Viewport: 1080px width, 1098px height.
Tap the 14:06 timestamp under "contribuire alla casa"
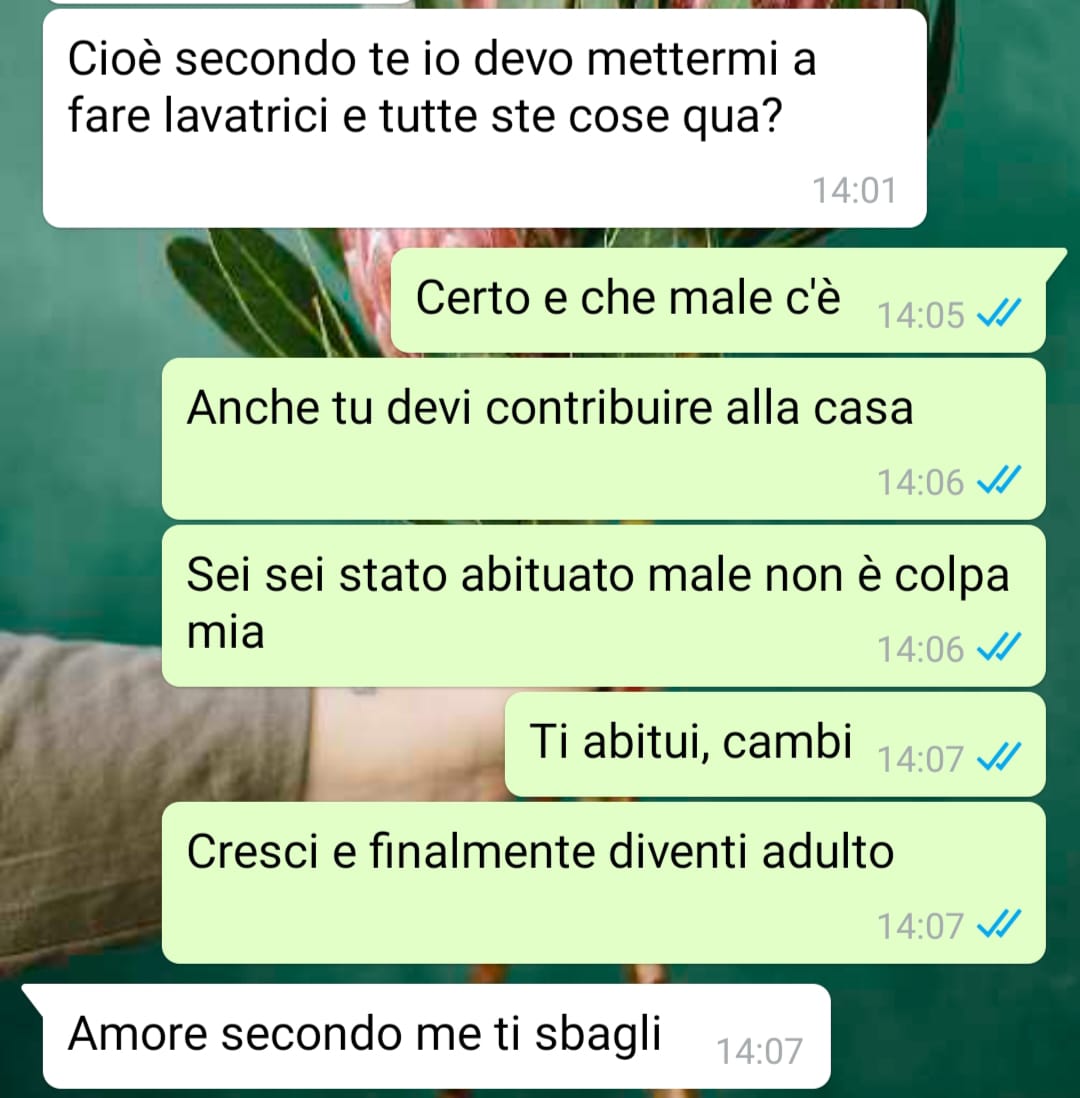point(921,482)
